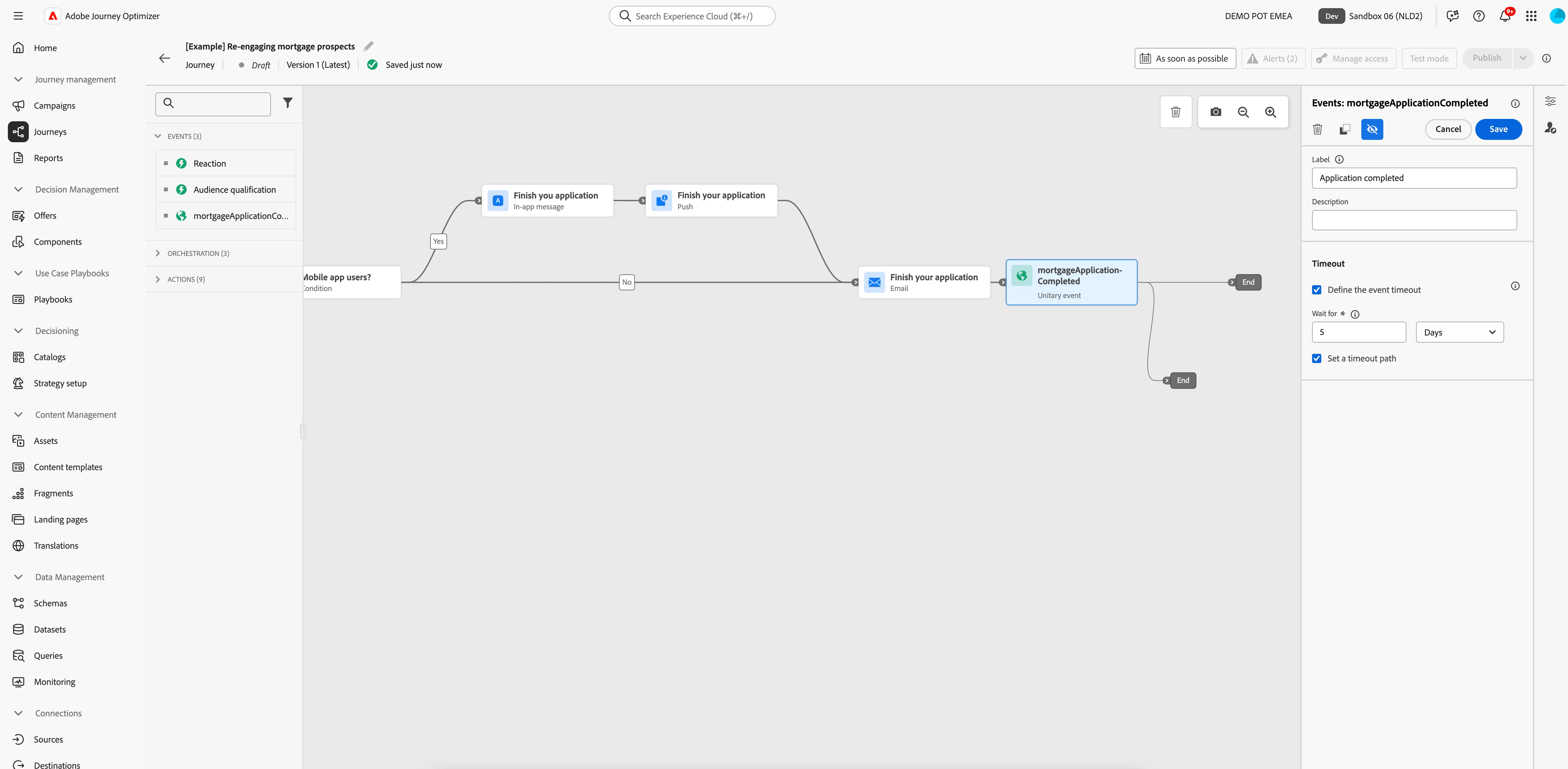Delete the event using panel trash icon
Viewport: 1568px width, 769px height.
click(x=1317, y=129)
